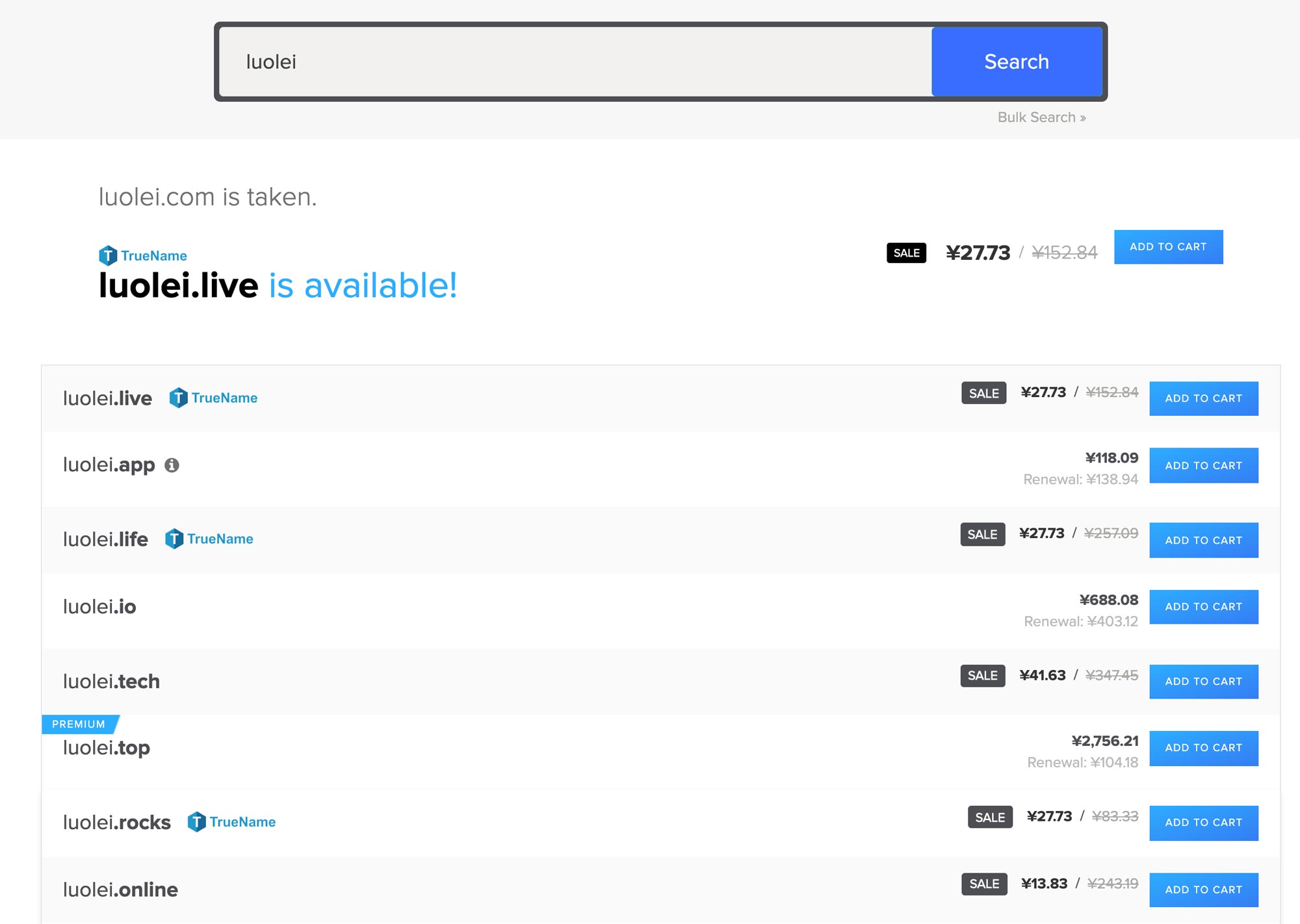Click the PREMIUM tag on luolei.top
Screen dimensions: 1300x924
[79, 724]
